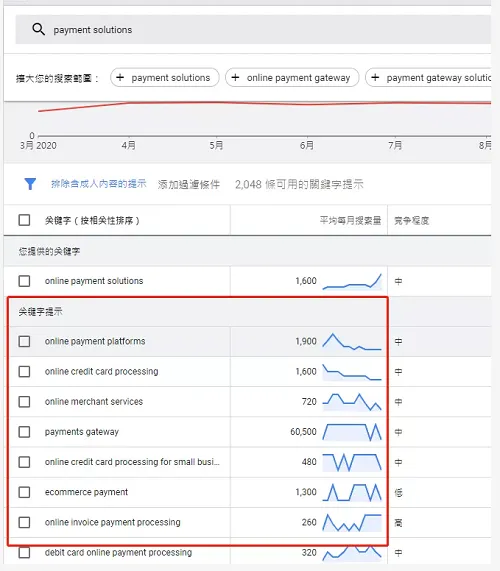500x571 pixels.
Task: Check the online invoice payment processing checkbox
Action: pos(24,522)
